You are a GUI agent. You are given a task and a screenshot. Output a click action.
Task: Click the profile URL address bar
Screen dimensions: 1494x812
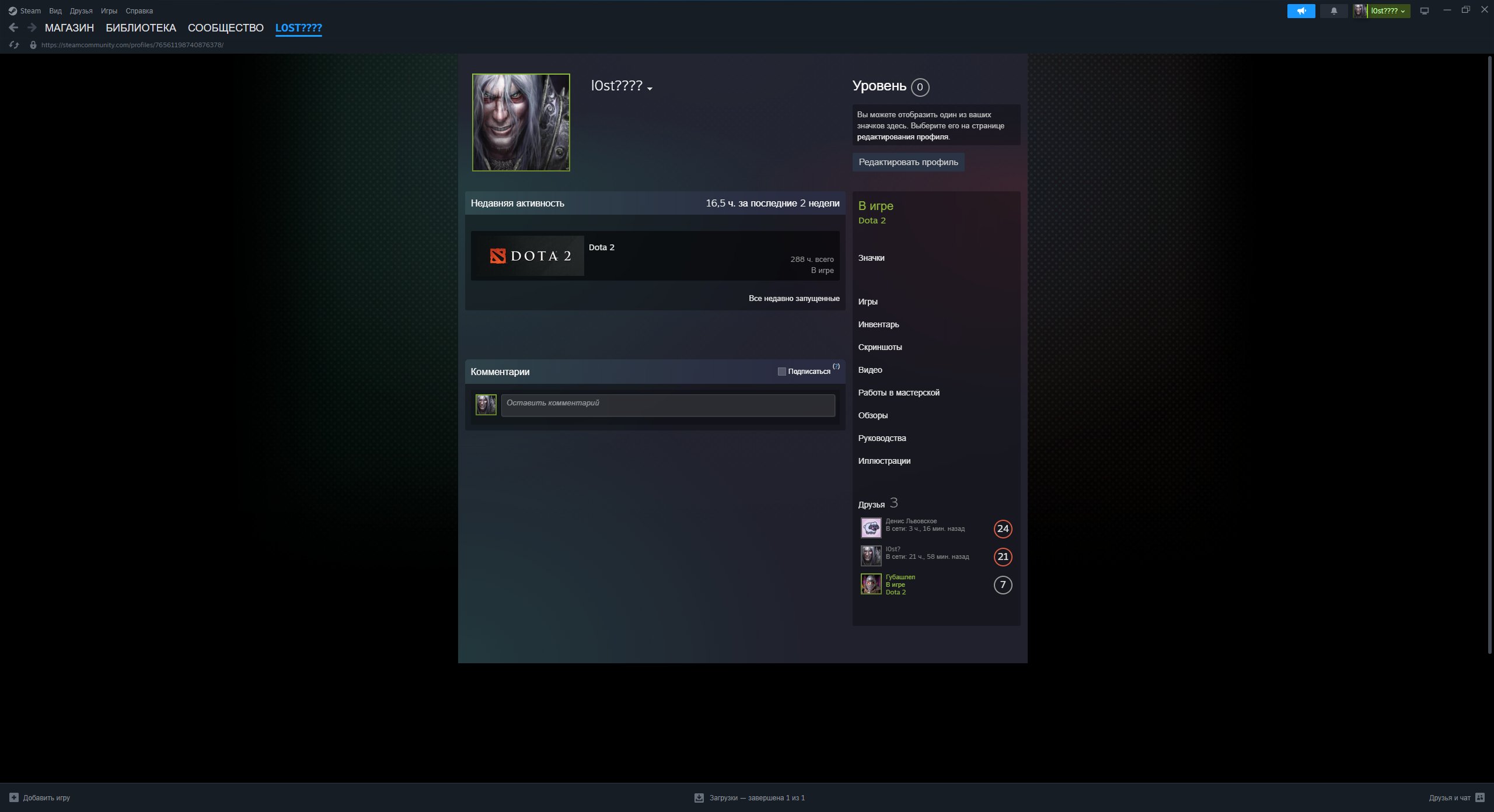(132, 45)
